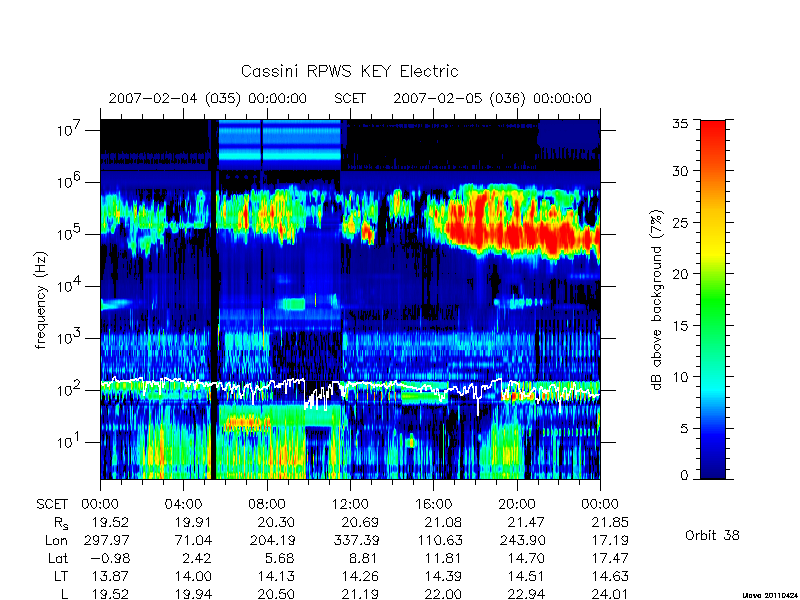
Task: Click the SCET time '20:00' tick label
Action: 516,505
